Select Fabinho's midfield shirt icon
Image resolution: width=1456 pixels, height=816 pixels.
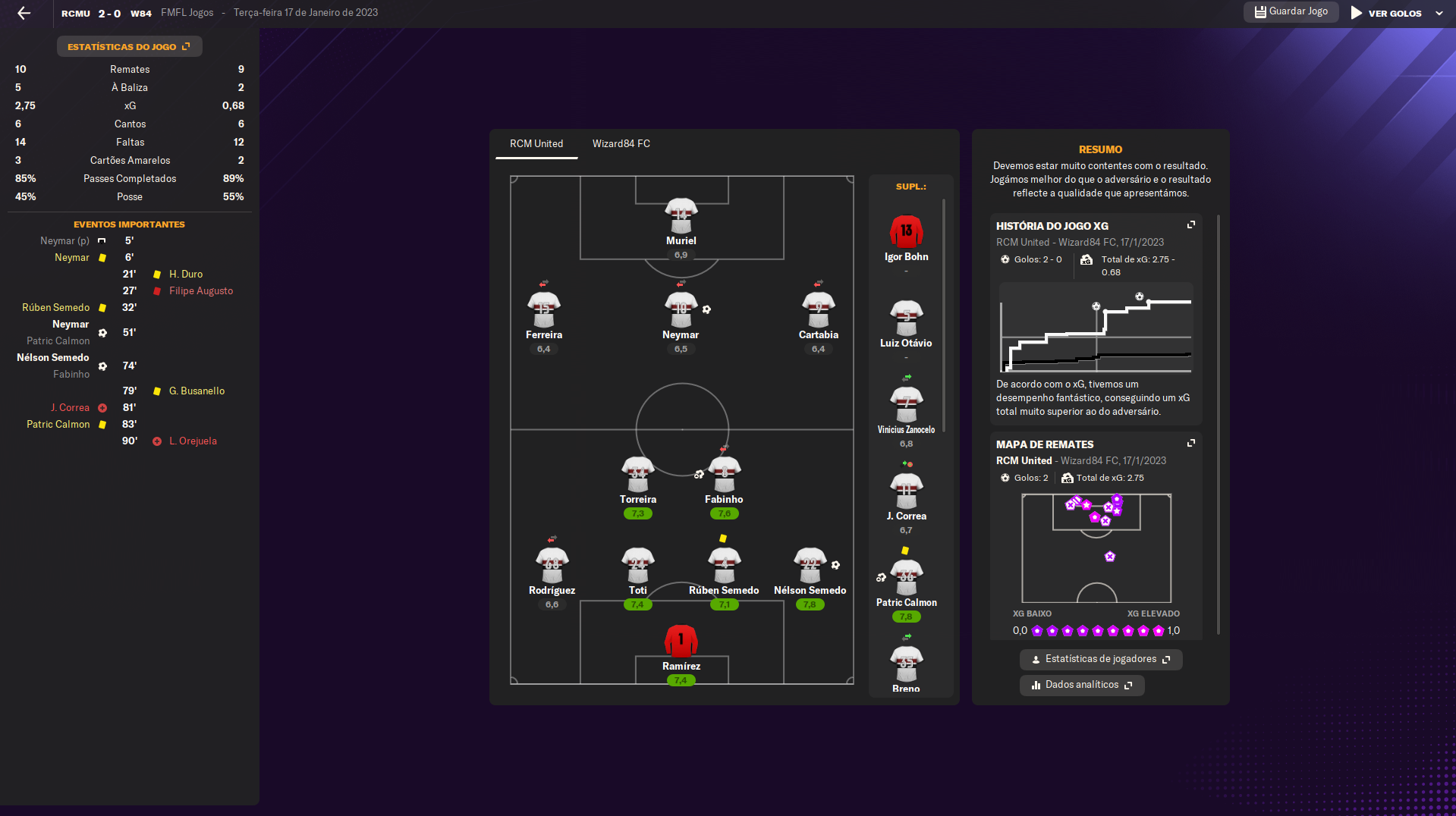pos(724,474)
